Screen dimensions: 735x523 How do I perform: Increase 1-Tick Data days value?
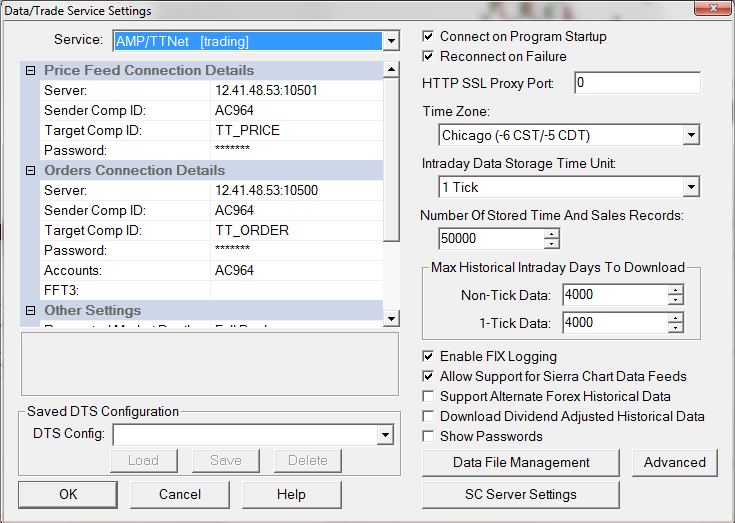point(675,318)
